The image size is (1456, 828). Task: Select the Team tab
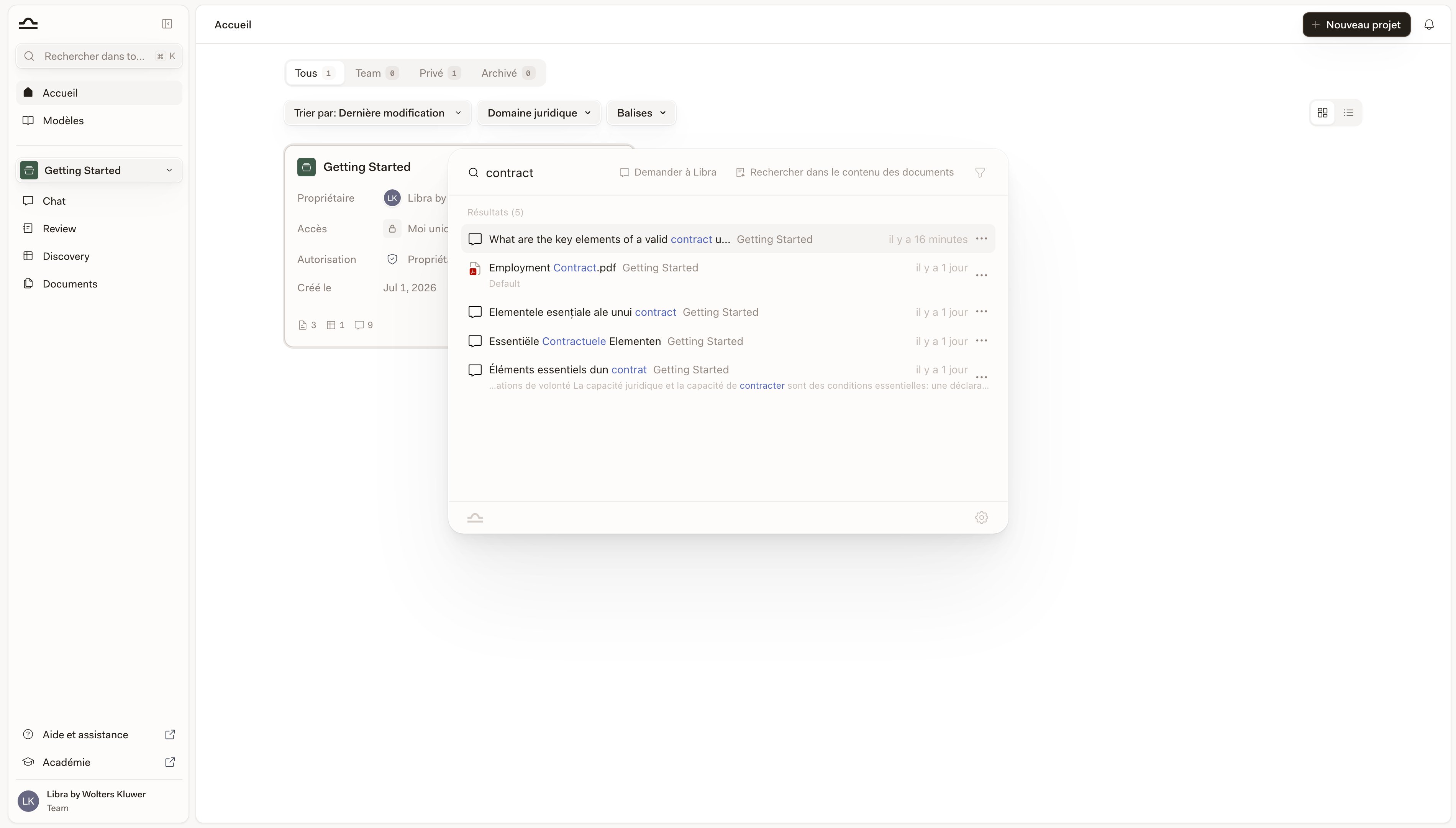(377, 73)
